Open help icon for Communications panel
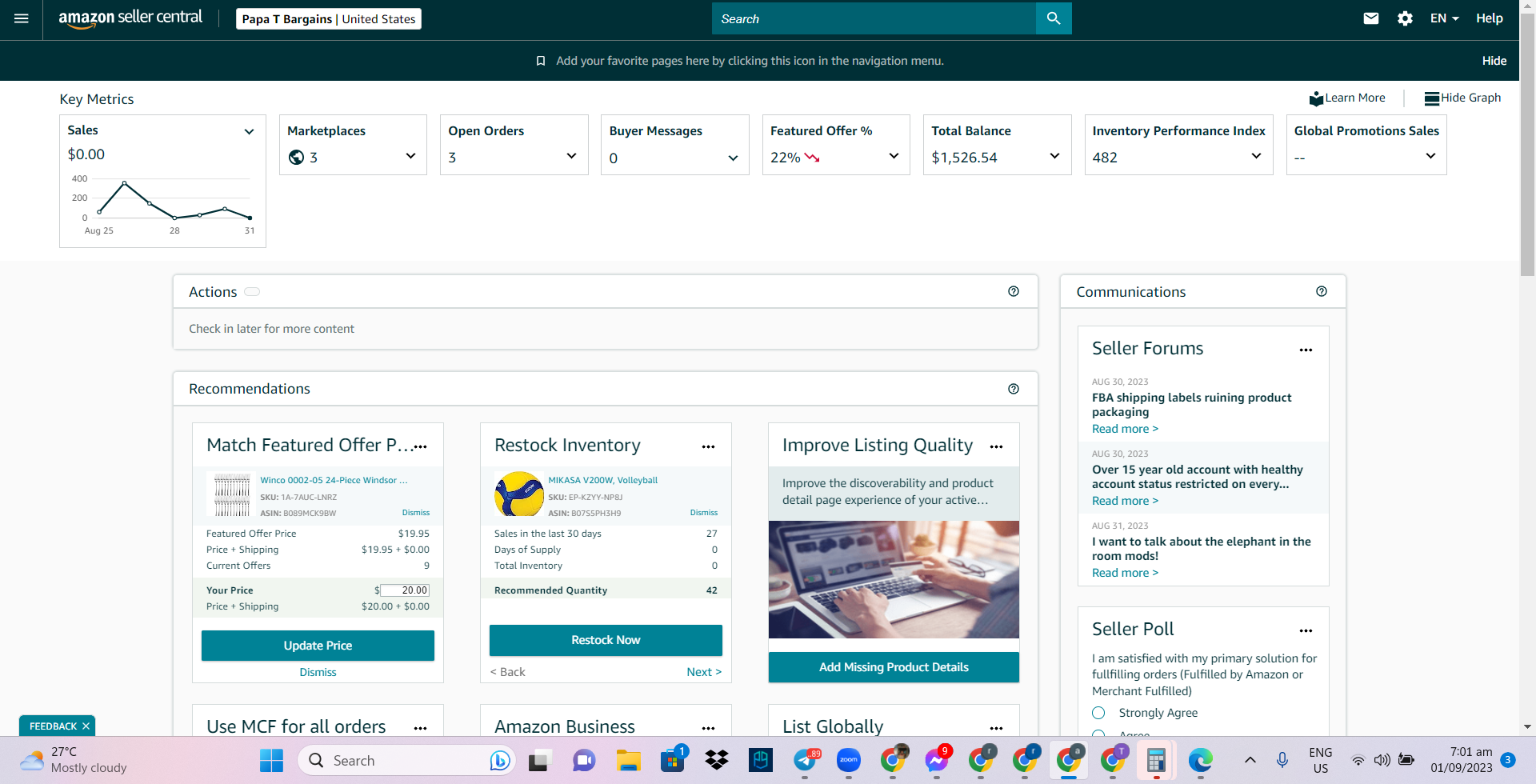The height and width of the screenshot is (784, 1536). point(1322,291)
